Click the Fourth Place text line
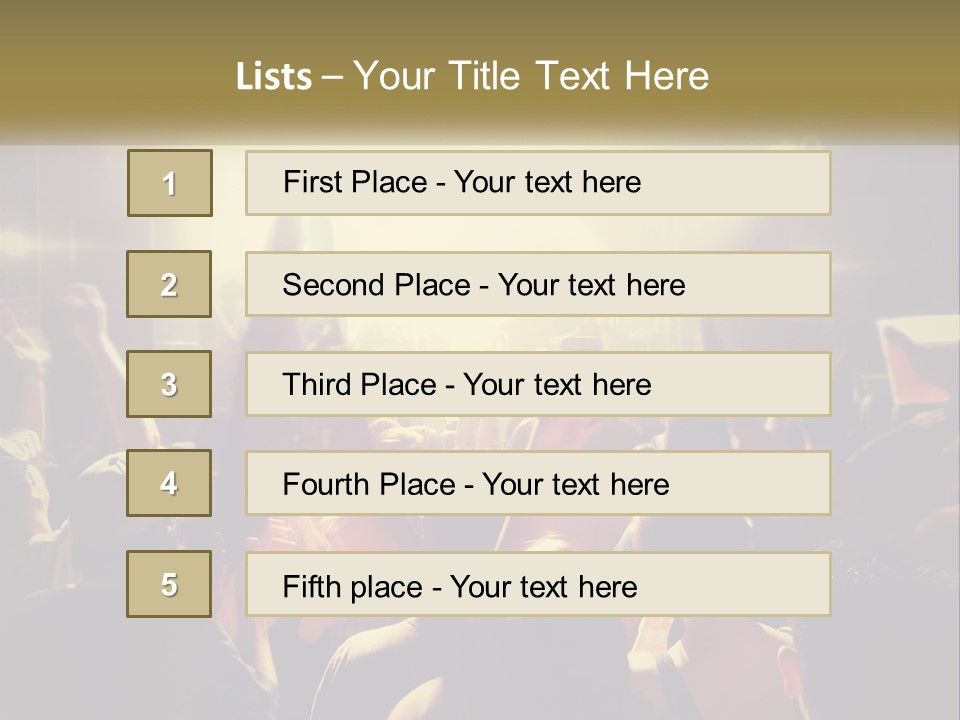Screen dimensions: 960x720 pyautogui.click(x=538, y=484)
